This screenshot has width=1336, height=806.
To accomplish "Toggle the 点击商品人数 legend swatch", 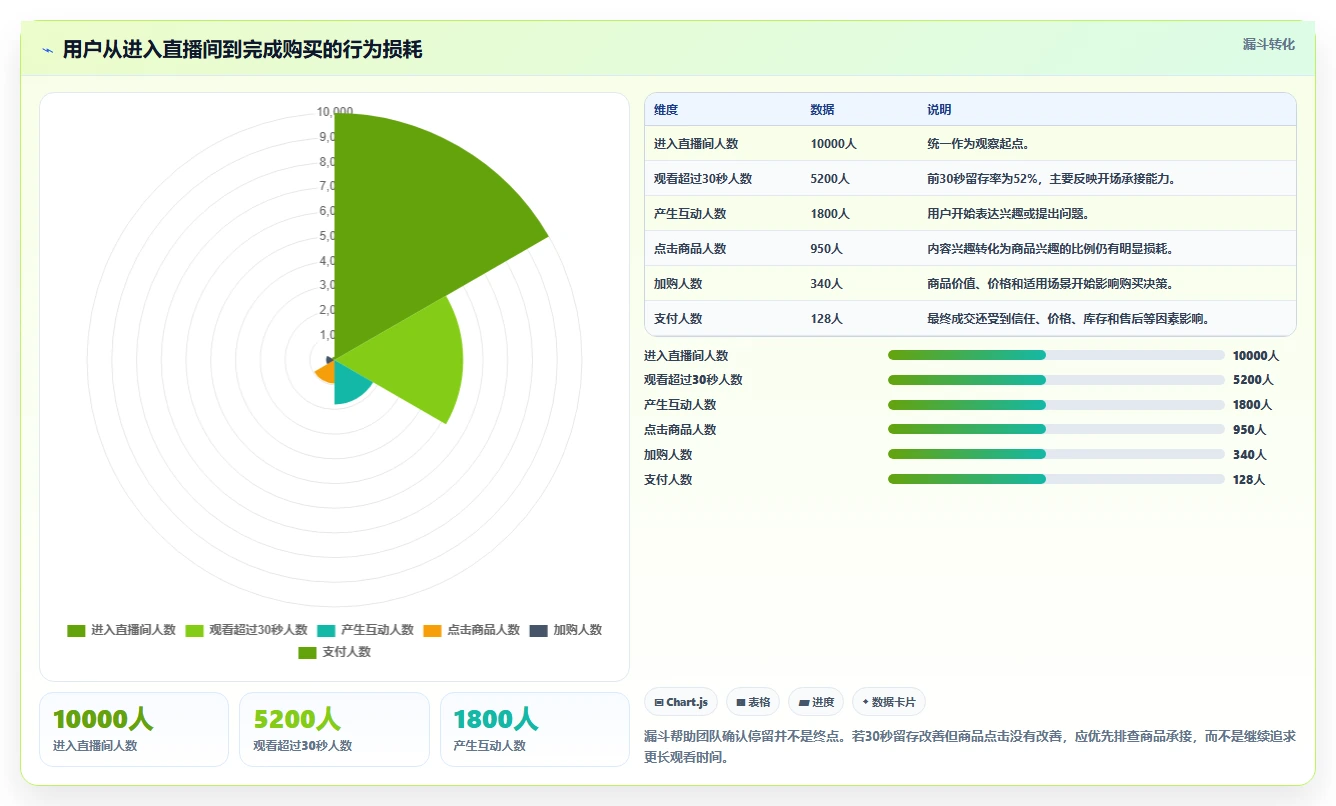I will (x=432, y=630).
